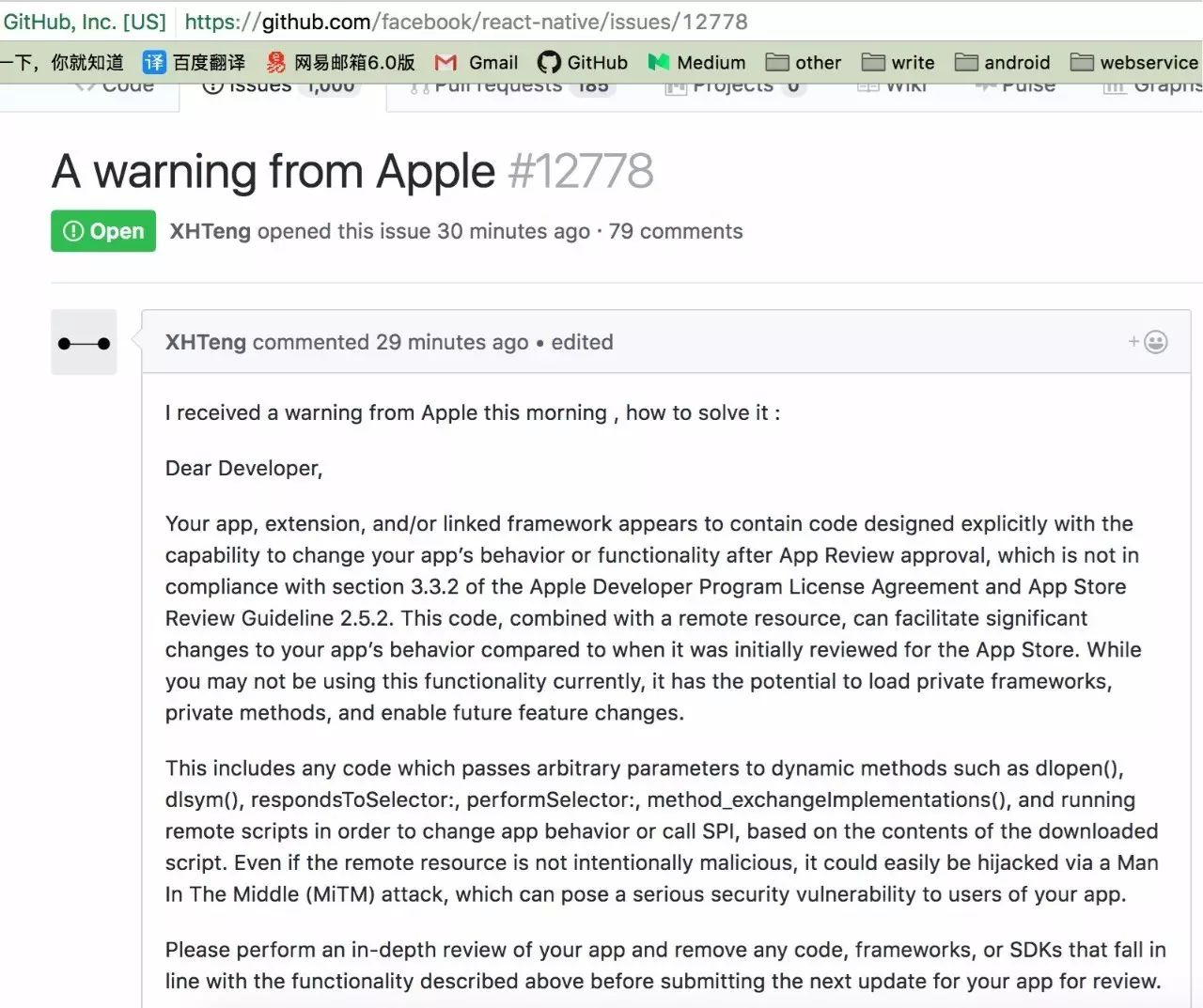Image resolution: width=1203 pixels, height=1008 pixels.
Task: Switch to the Graphs tab
Action: point(1153,86)
